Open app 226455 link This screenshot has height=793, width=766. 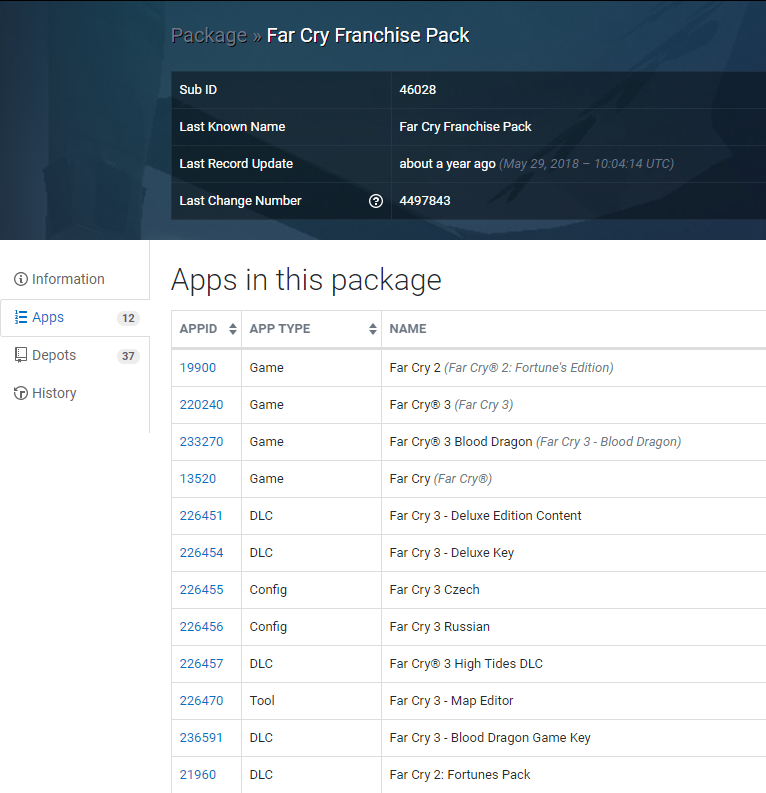pyautogui.click(x=201, y=590)
